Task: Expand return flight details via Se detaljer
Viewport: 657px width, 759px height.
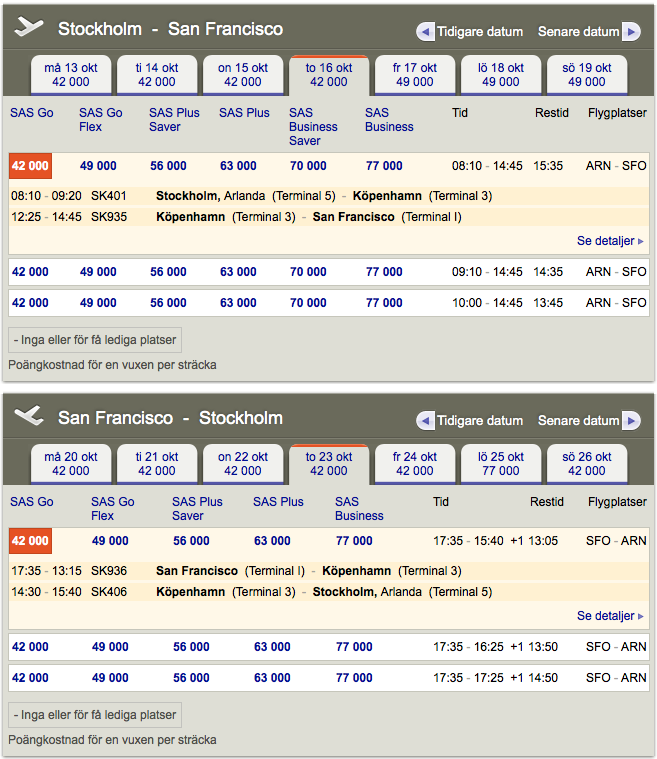Action: [x=610, y=616]
